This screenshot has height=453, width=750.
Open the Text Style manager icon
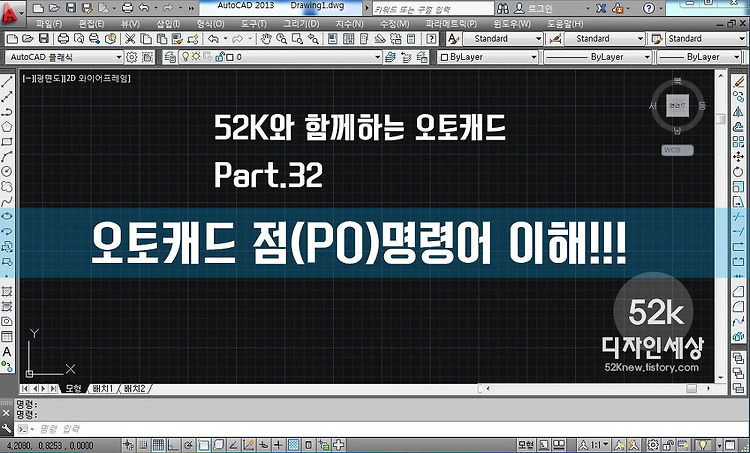coord(453,39)
